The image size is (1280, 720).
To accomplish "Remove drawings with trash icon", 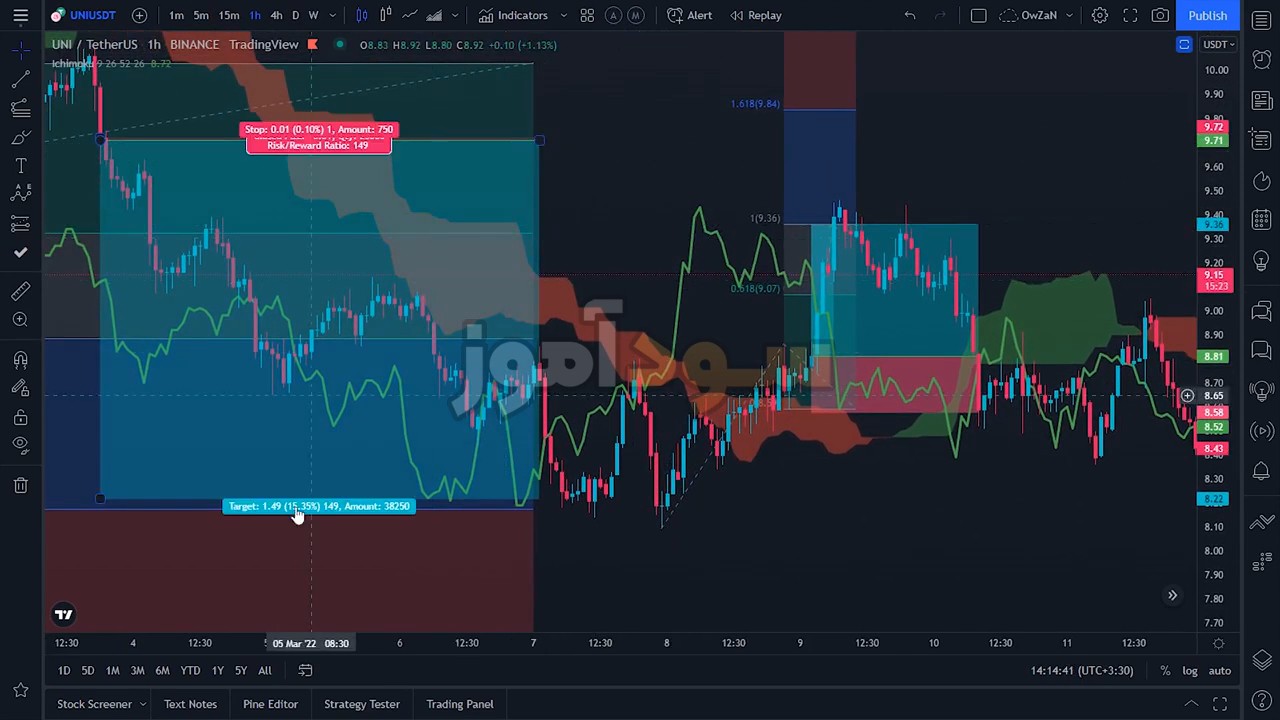I will coord(20,485).
